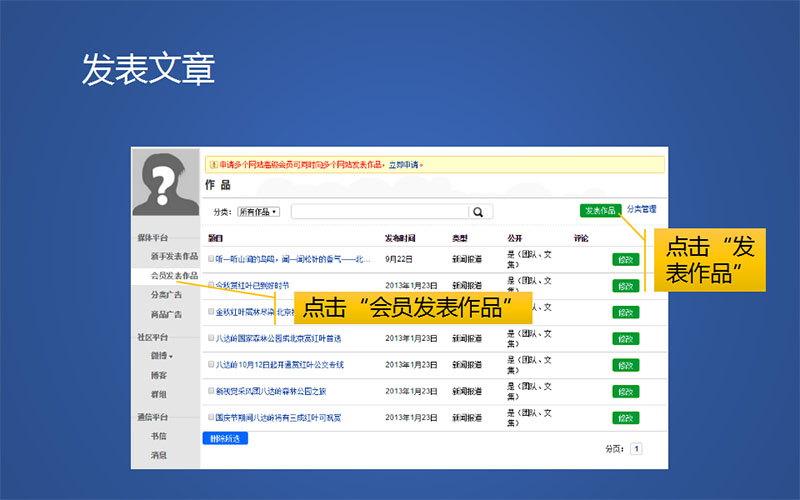Go to 商品广告 sidebar item

pos(165,314)
